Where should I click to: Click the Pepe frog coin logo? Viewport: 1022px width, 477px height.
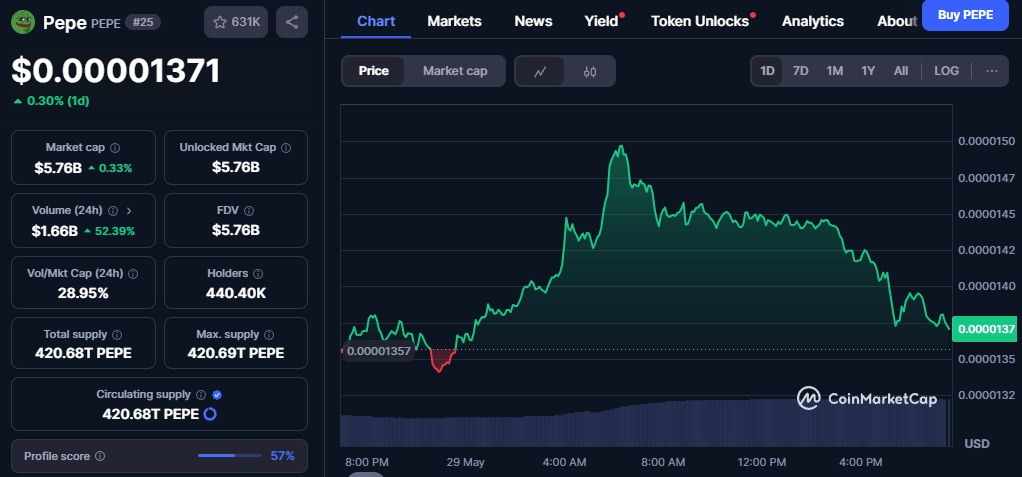click(23, 22)
